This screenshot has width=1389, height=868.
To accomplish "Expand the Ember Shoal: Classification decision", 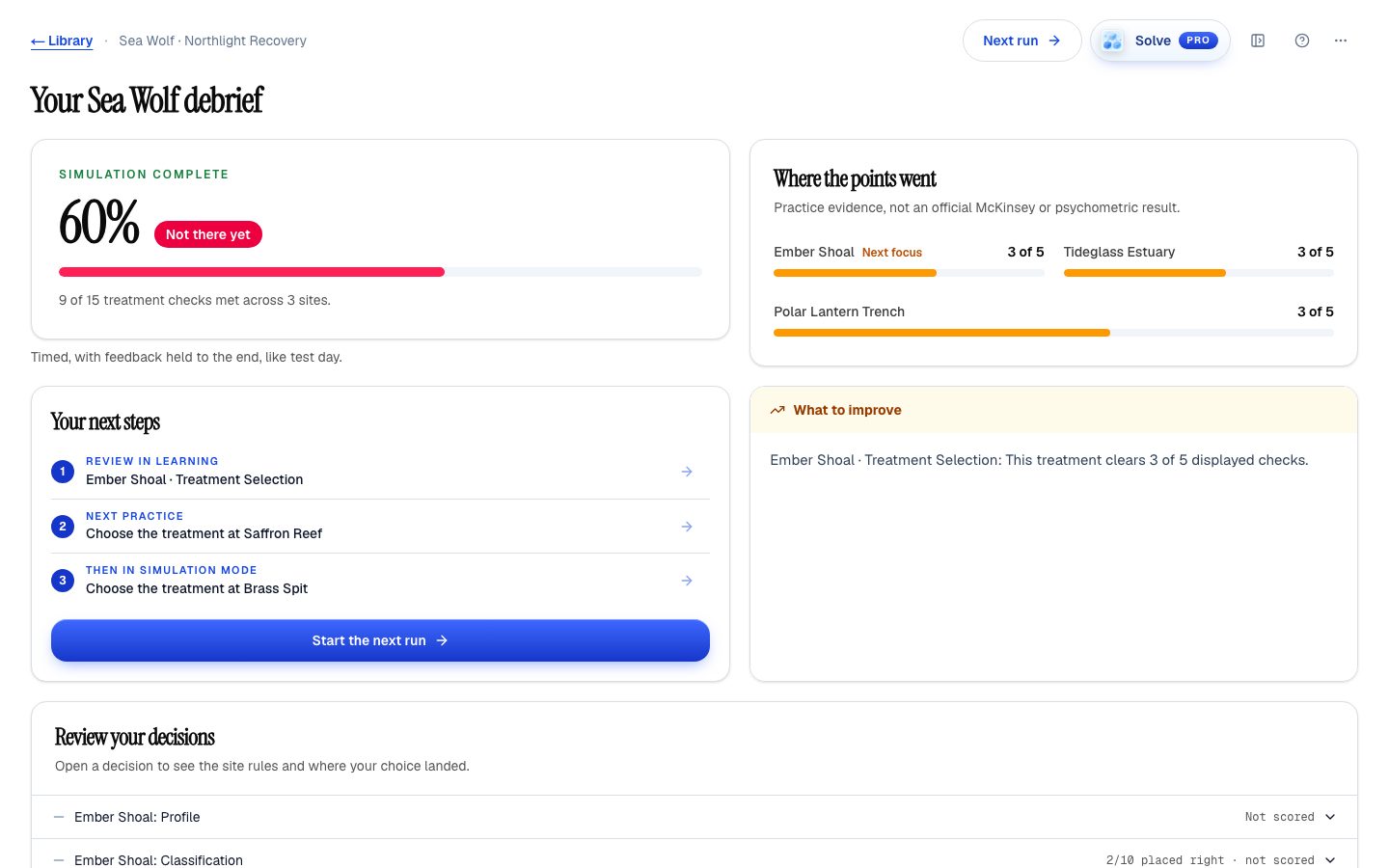I will [x=694, y=855].
